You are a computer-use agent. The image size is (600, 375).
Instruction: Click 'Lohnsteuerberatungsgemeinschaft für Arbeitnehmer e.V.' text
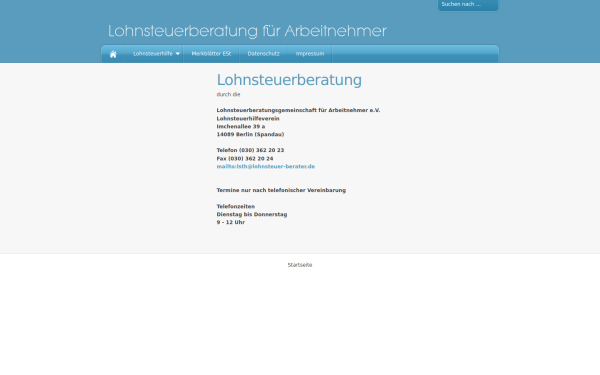click(x=298, y=110)
